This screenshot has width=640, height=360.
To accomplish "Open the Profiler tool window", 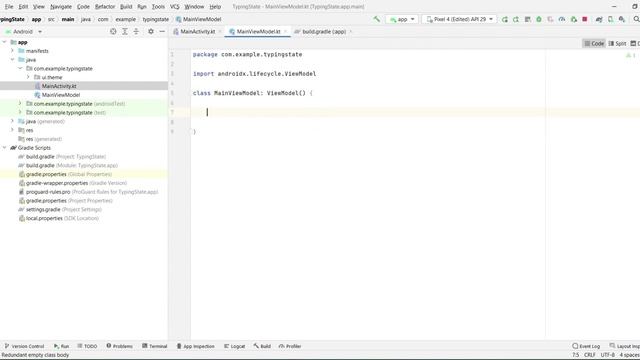I will 290,346.
